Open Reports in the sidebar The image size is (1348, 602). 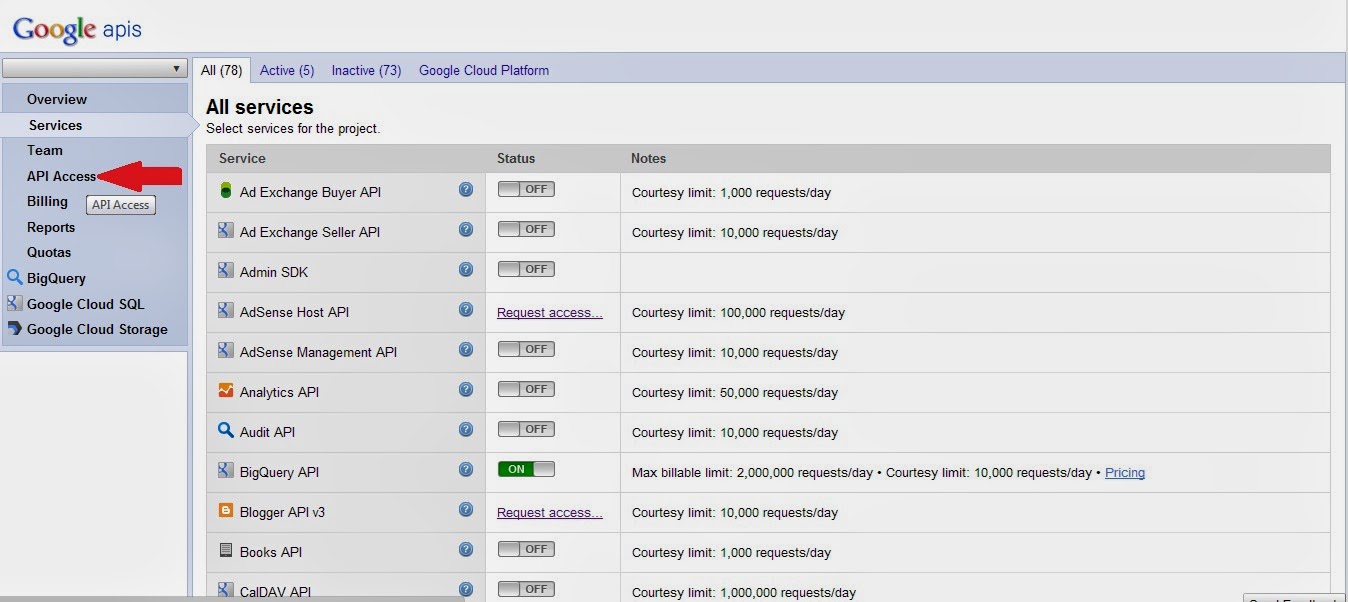point(51,227)
